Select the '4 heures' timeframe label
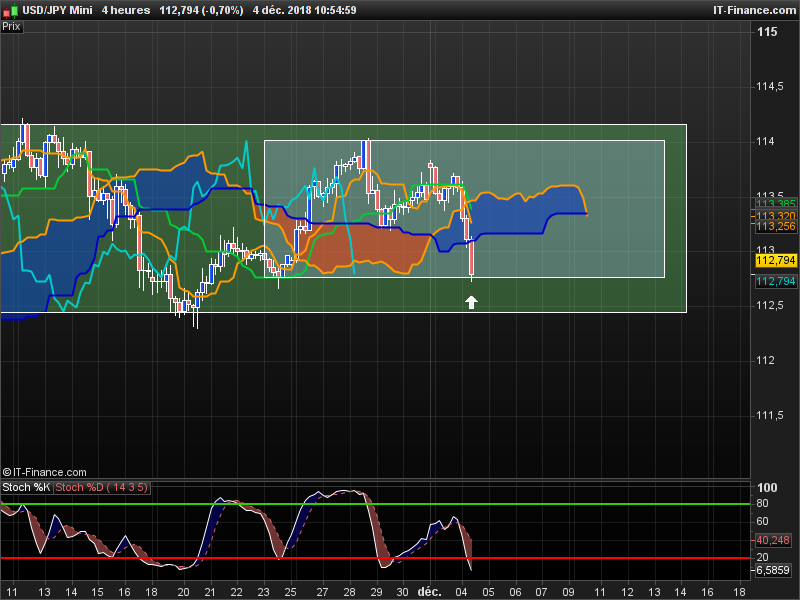Screen dimensions: 800x600 tap(126, 10)
